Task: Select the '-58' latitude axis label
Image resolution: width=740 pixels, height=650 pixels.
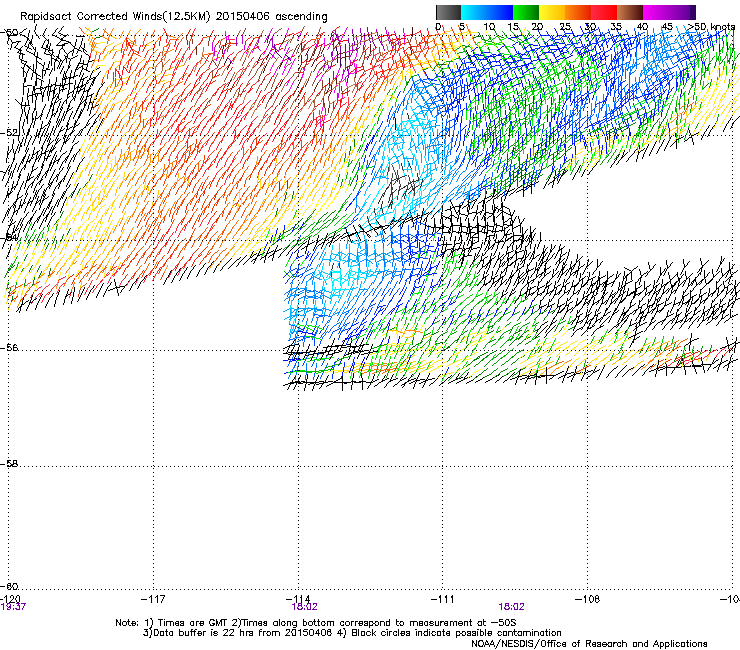Action: [x=9, y=464]
